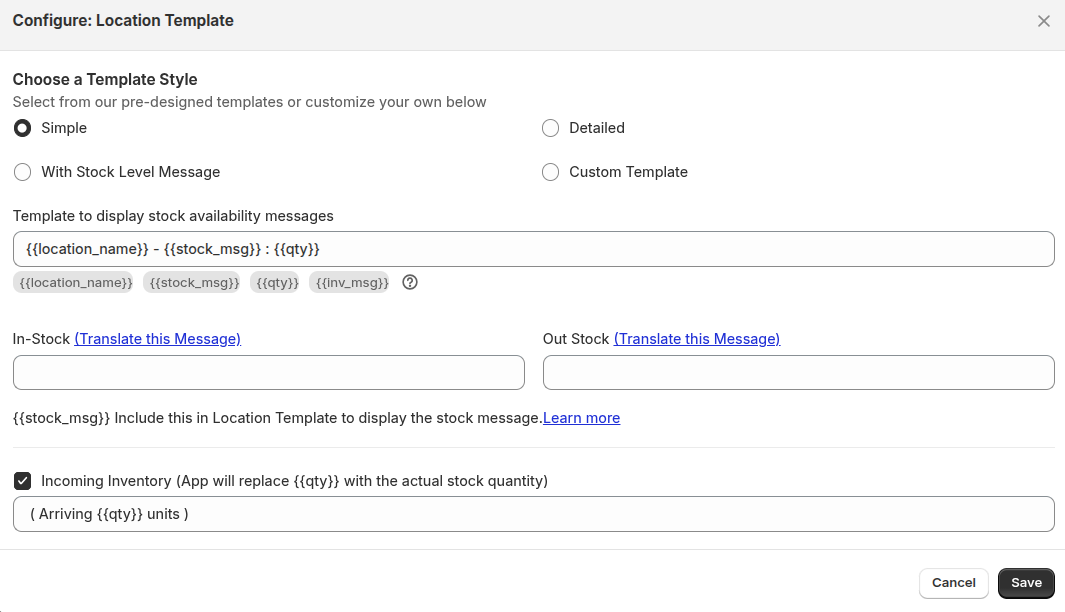
Task: Focus the In-Stock message input
Action: point(268,372)
